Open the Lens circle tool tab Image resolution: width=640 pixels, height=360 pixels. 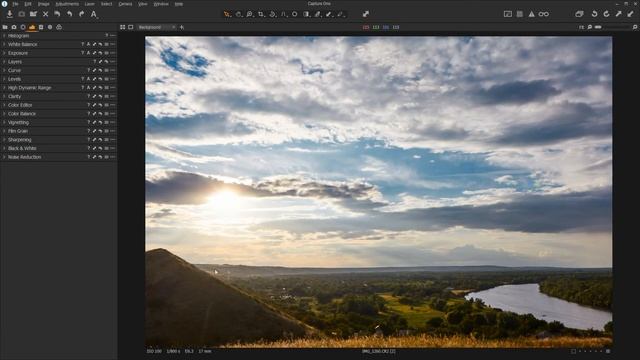[x=23, y=27]
